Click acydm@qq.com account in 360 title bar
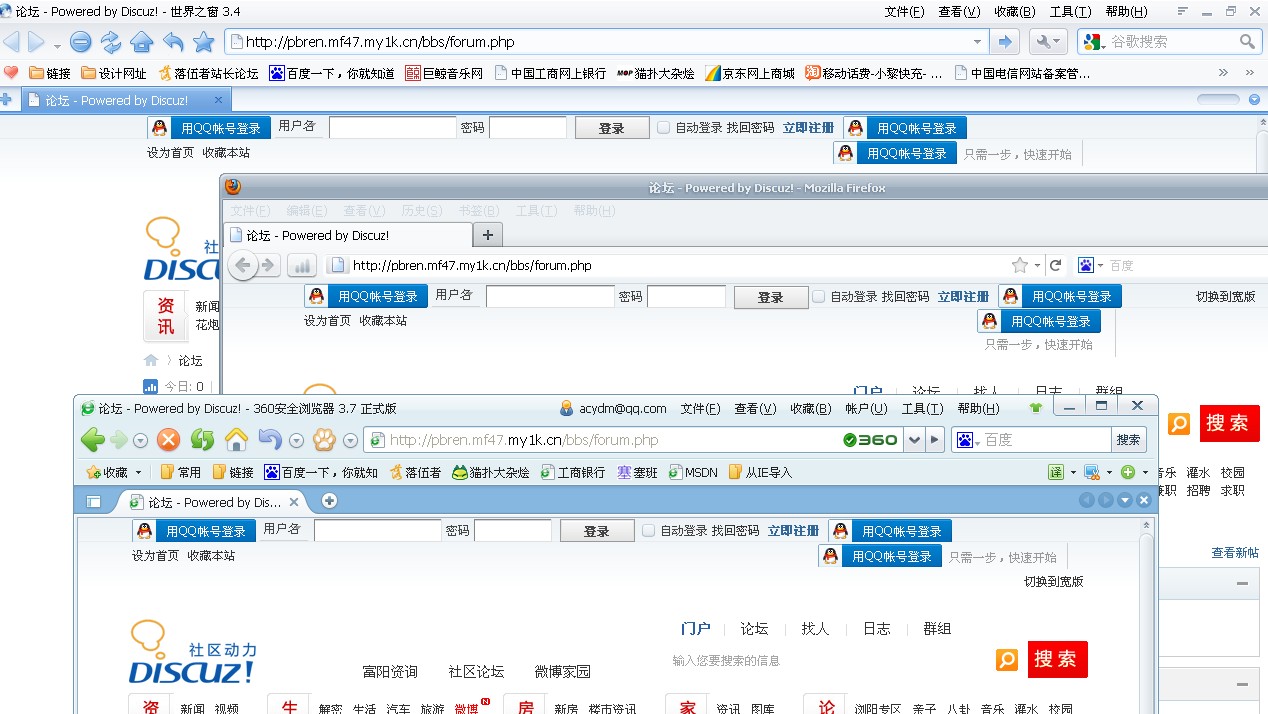Screen dimensions: 1268x714 612,408
